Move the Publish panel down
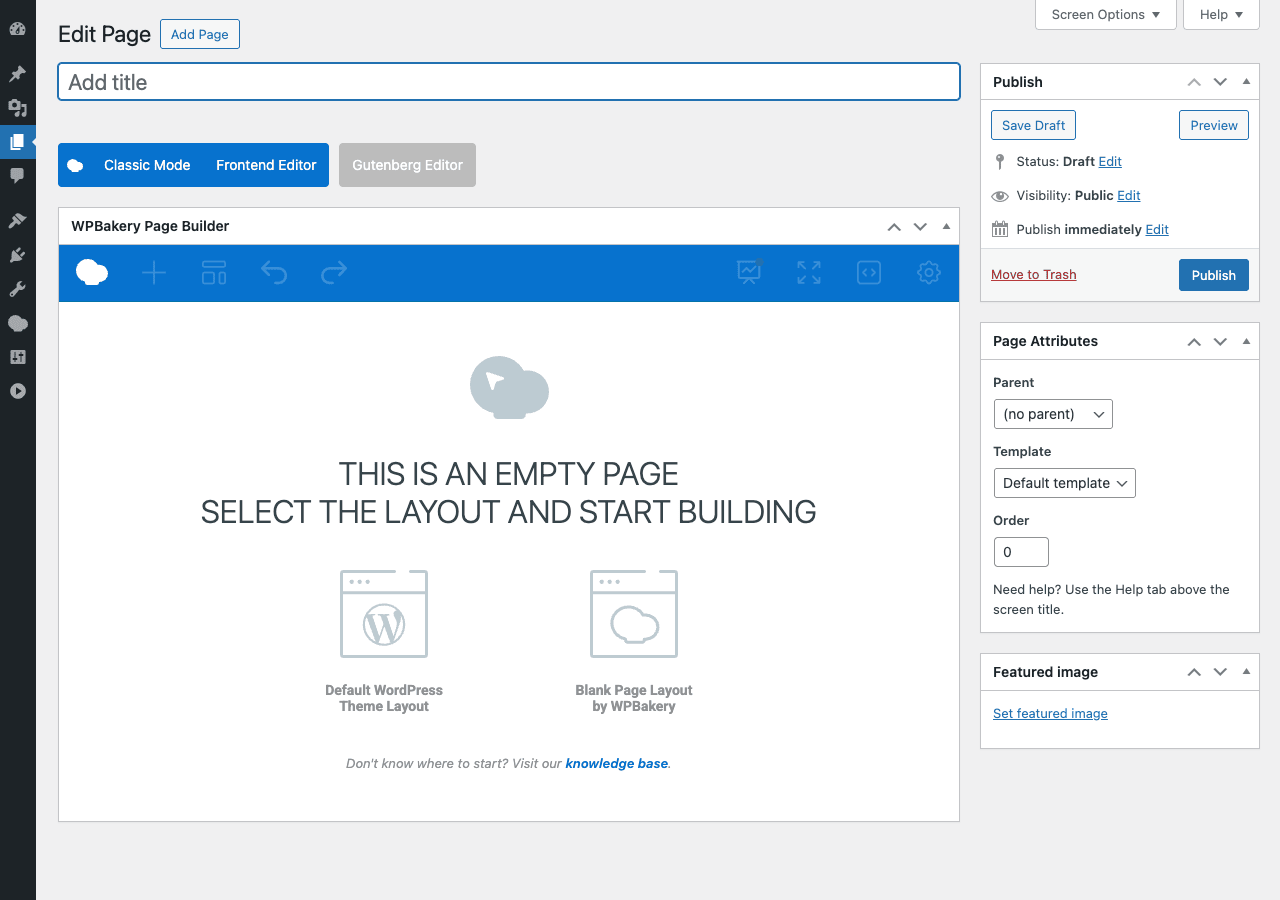 tap(1220, 83)
